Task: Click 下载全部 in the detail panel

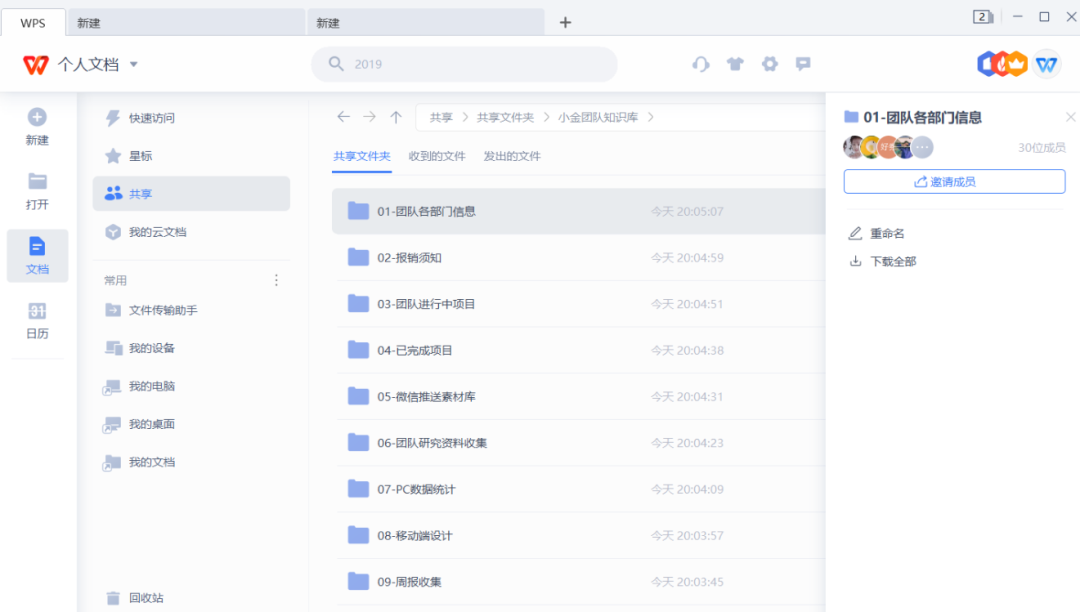Action: click(893, 260)
